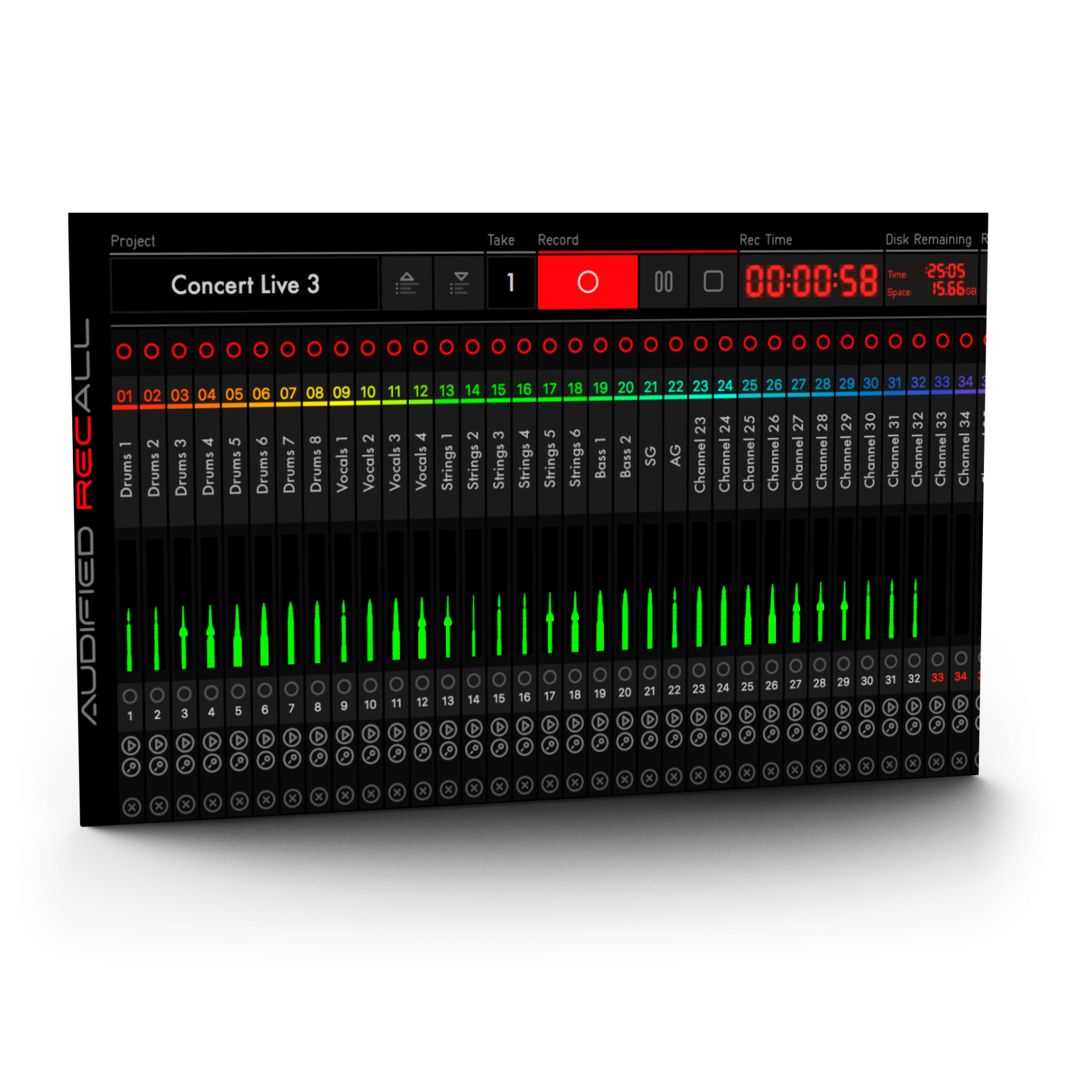Toggle record arm on channel 05 Drums 5
The height and width of the screenshot is (1092, 1092).
[234, 350]
